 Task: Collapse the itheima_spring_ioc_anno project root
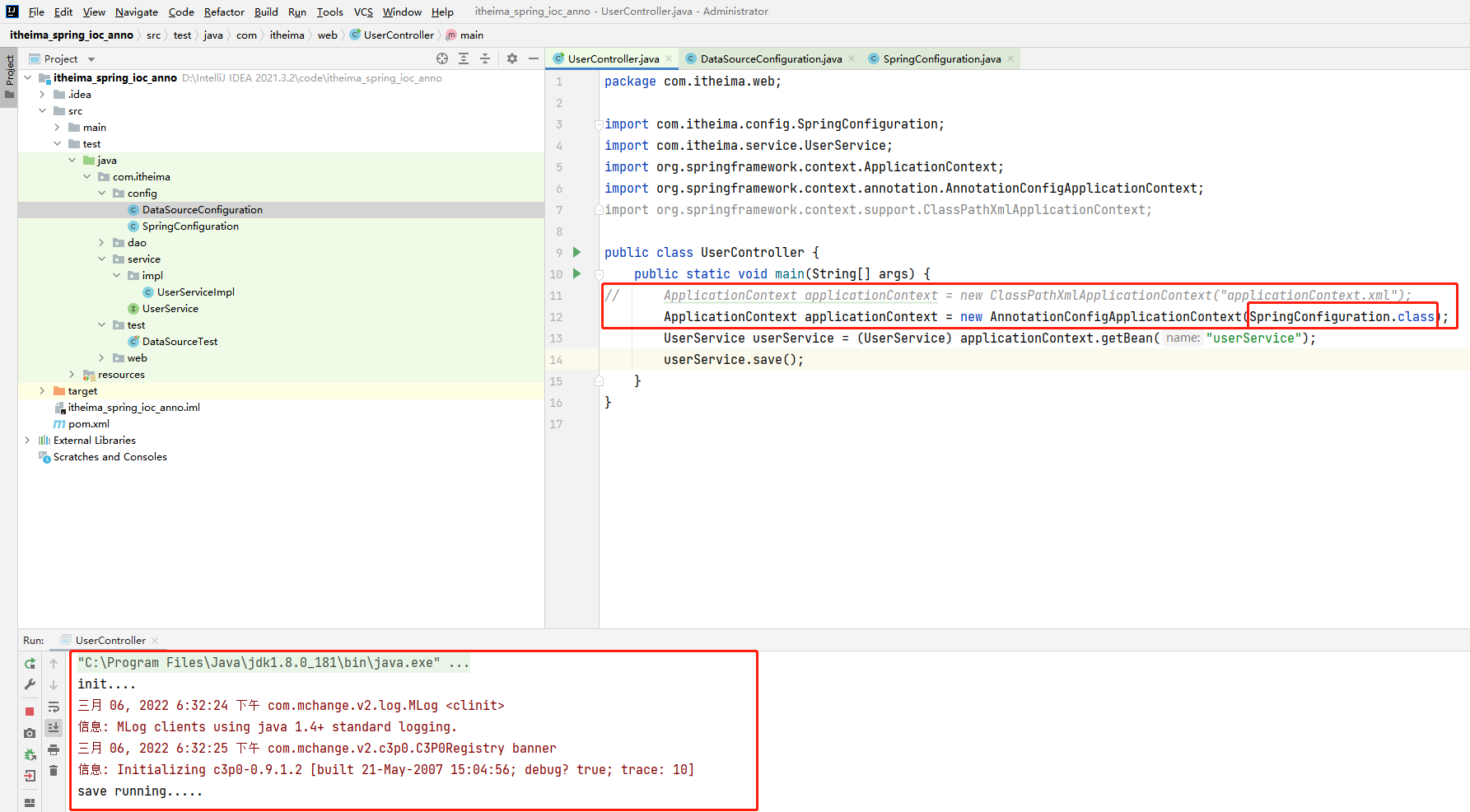pos(28,77)
